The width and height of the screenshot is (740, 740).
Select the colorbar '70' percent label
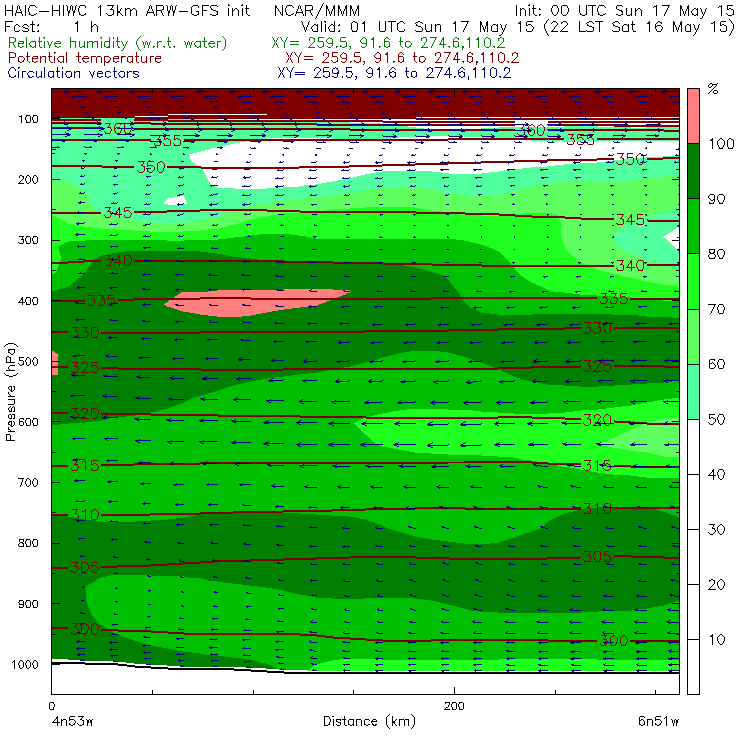716,309
